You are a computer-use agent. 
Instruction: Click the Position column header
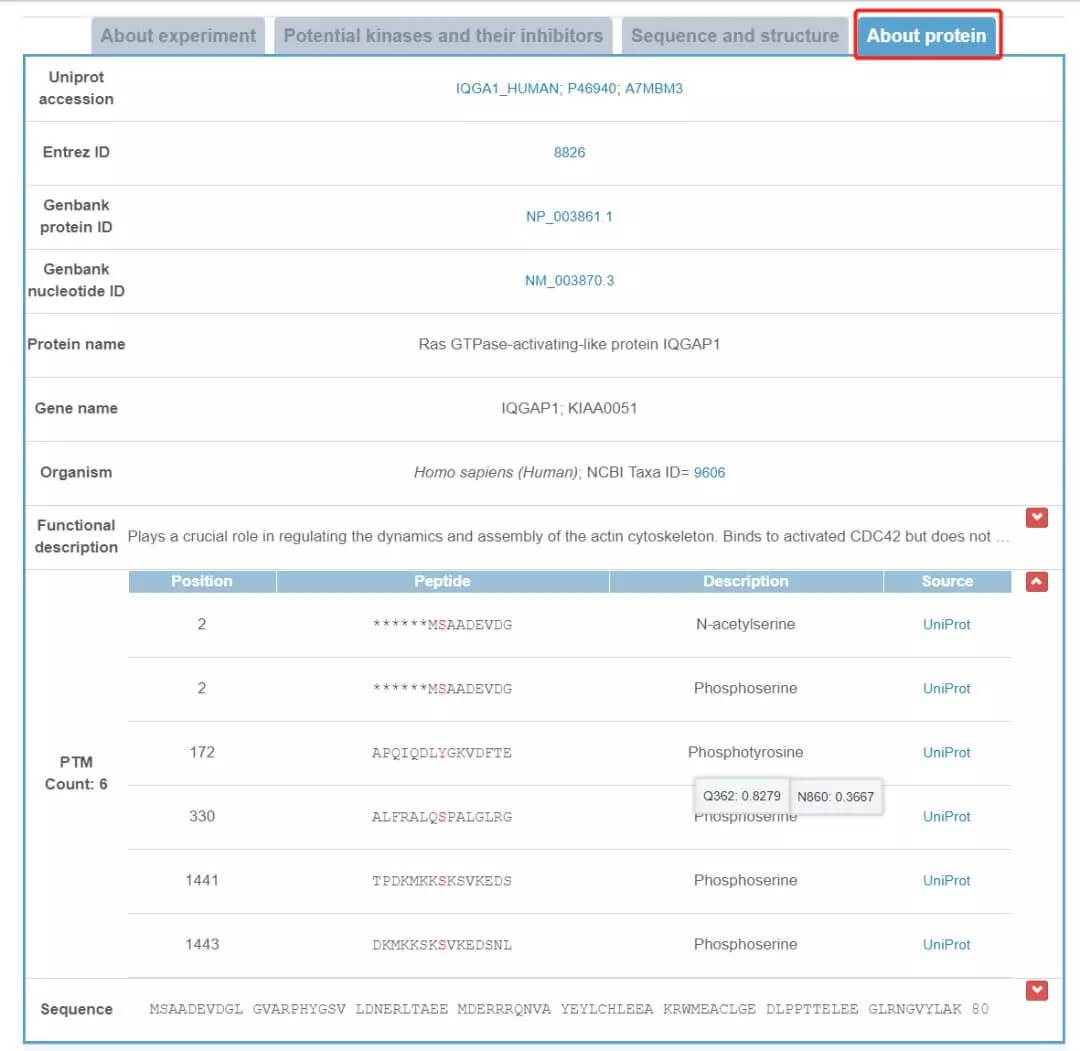[201, 581]
